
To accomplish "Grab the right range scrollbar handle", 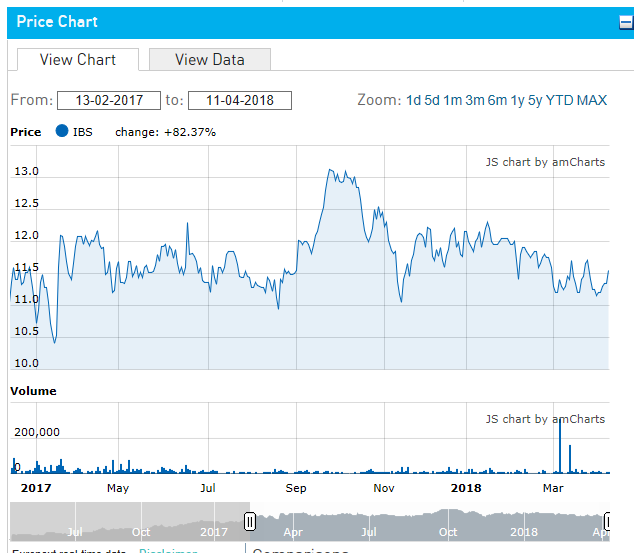I will pyautogui.click(x=607, y=521).
